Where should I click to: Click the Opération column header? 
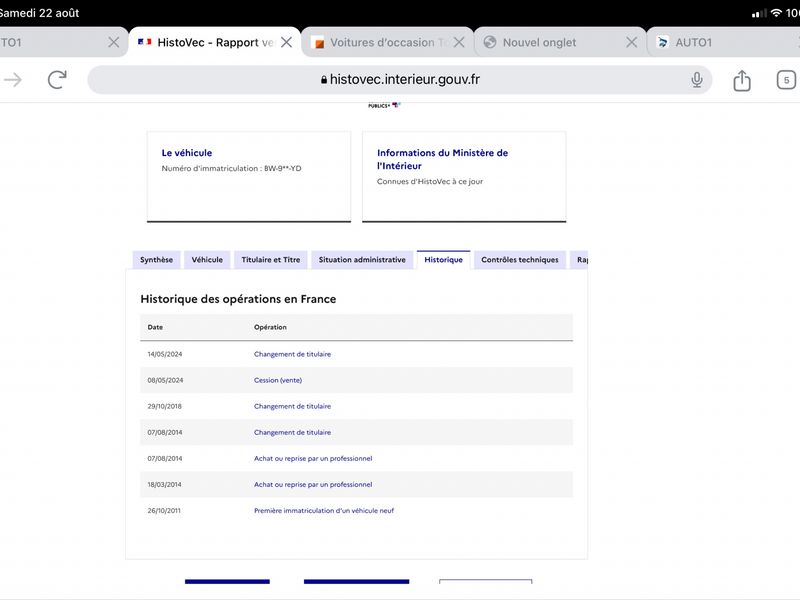pyautogui.click(x=270, y=327)
